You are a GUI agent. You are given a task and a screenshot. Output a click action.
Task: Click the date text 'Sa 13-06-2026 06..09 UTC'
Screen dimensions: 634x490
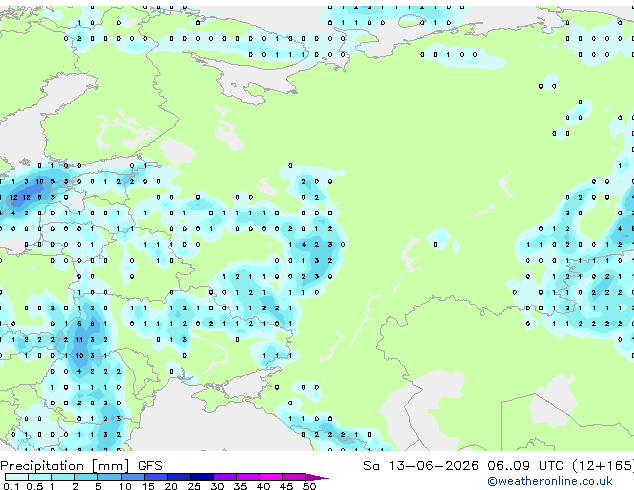(463, 466)
